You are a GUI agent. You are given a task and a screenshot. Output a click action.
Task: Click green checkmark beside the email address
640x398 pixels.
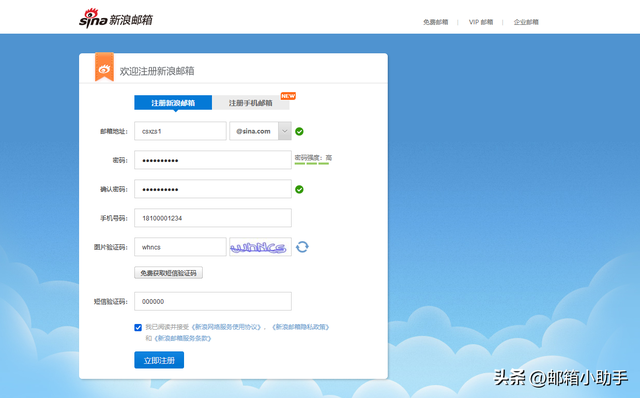coord(299,131)
